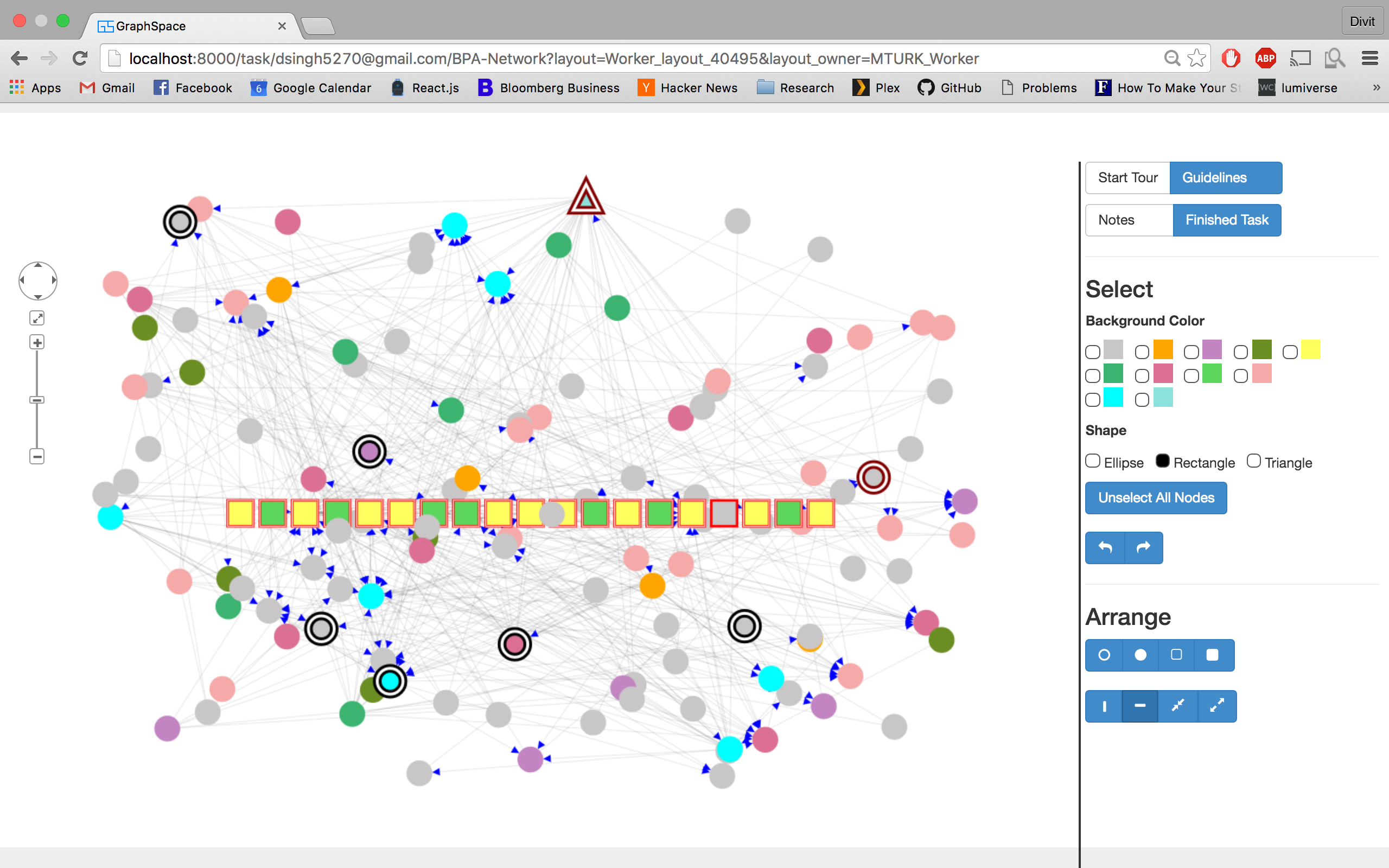1389x868 pixels.
Task: Arrange selected nodes in a hollow circle
Action: click(1104, 655)
